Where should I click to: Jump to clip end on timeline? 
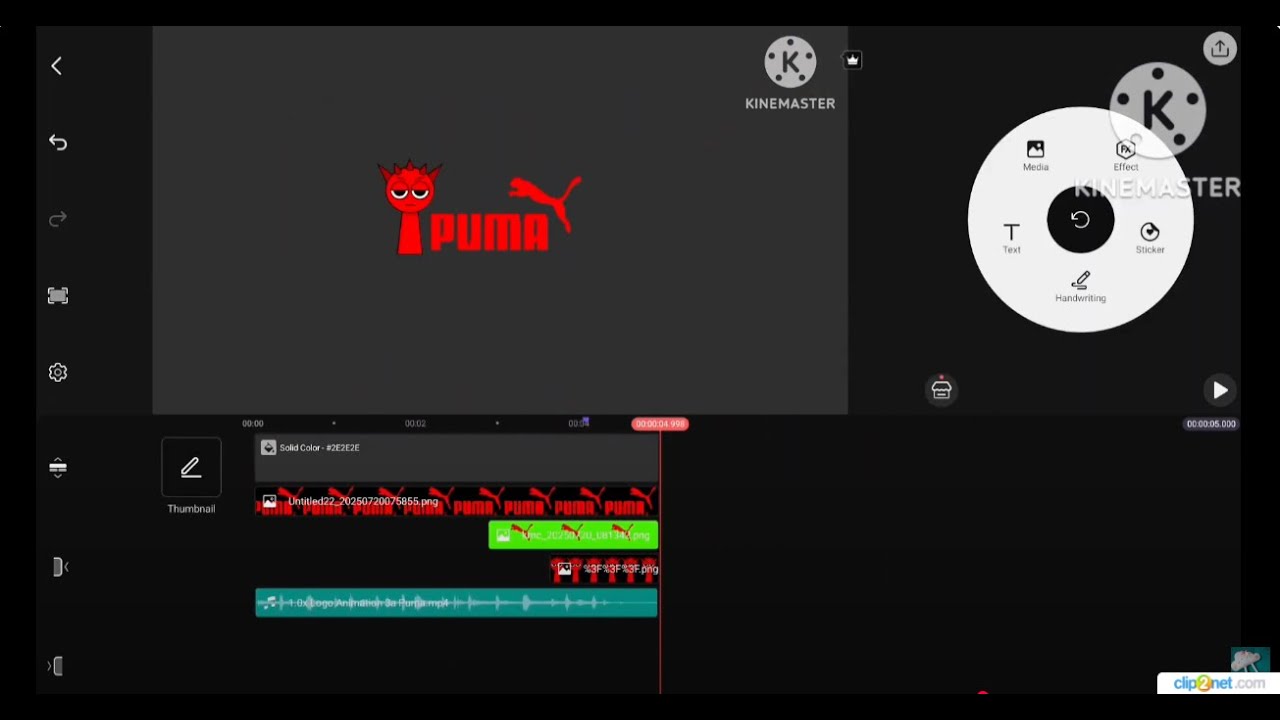[56, 666]
